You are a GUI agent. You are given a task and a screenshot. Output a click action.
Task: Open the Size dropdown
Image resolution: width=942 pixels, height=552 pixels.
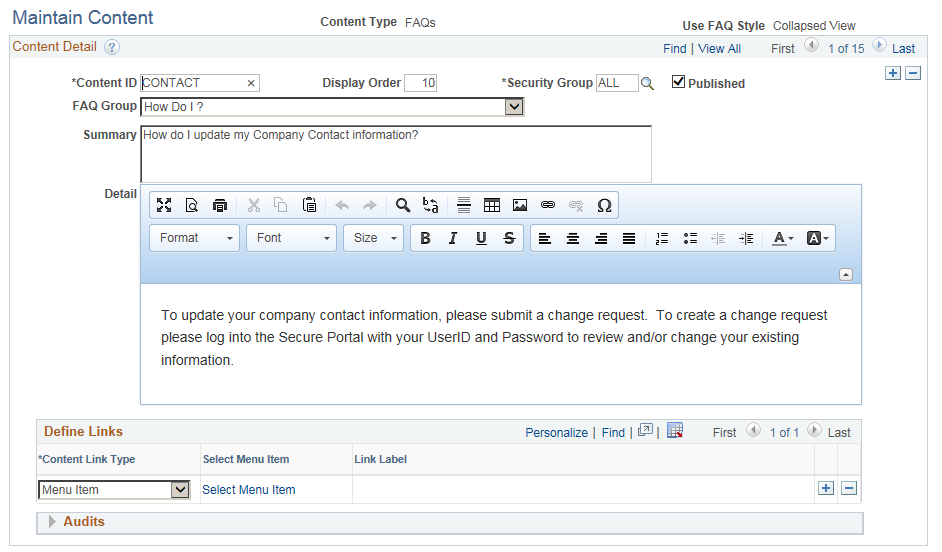pos(373,238)
